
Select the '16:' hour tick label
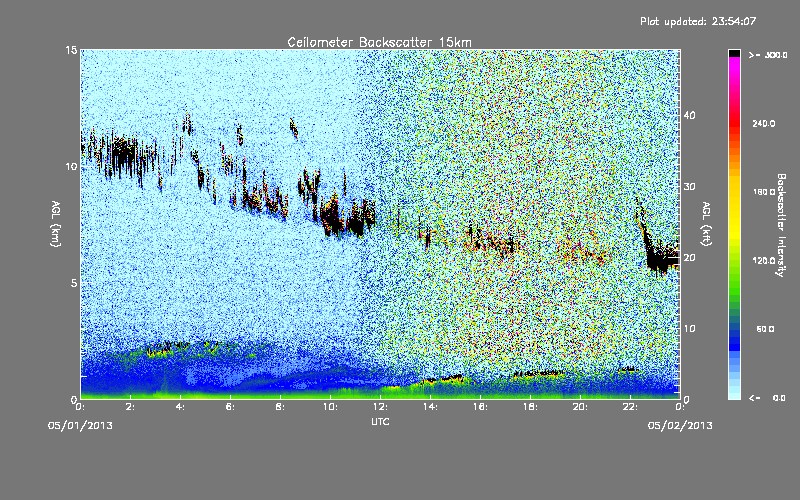coord(480,407)
